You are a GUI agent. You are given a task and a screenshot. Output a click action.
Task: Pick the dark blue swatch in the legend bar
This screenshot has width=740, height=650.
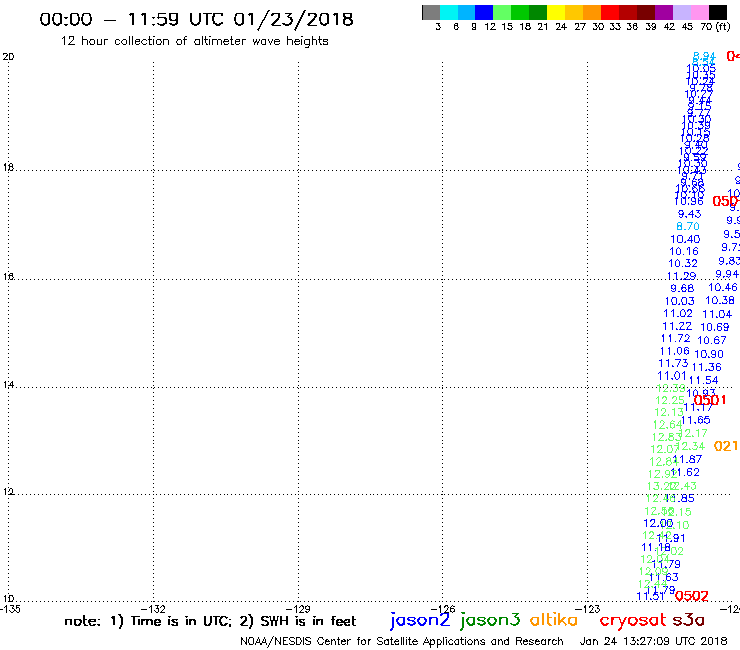tap(484, 12)
